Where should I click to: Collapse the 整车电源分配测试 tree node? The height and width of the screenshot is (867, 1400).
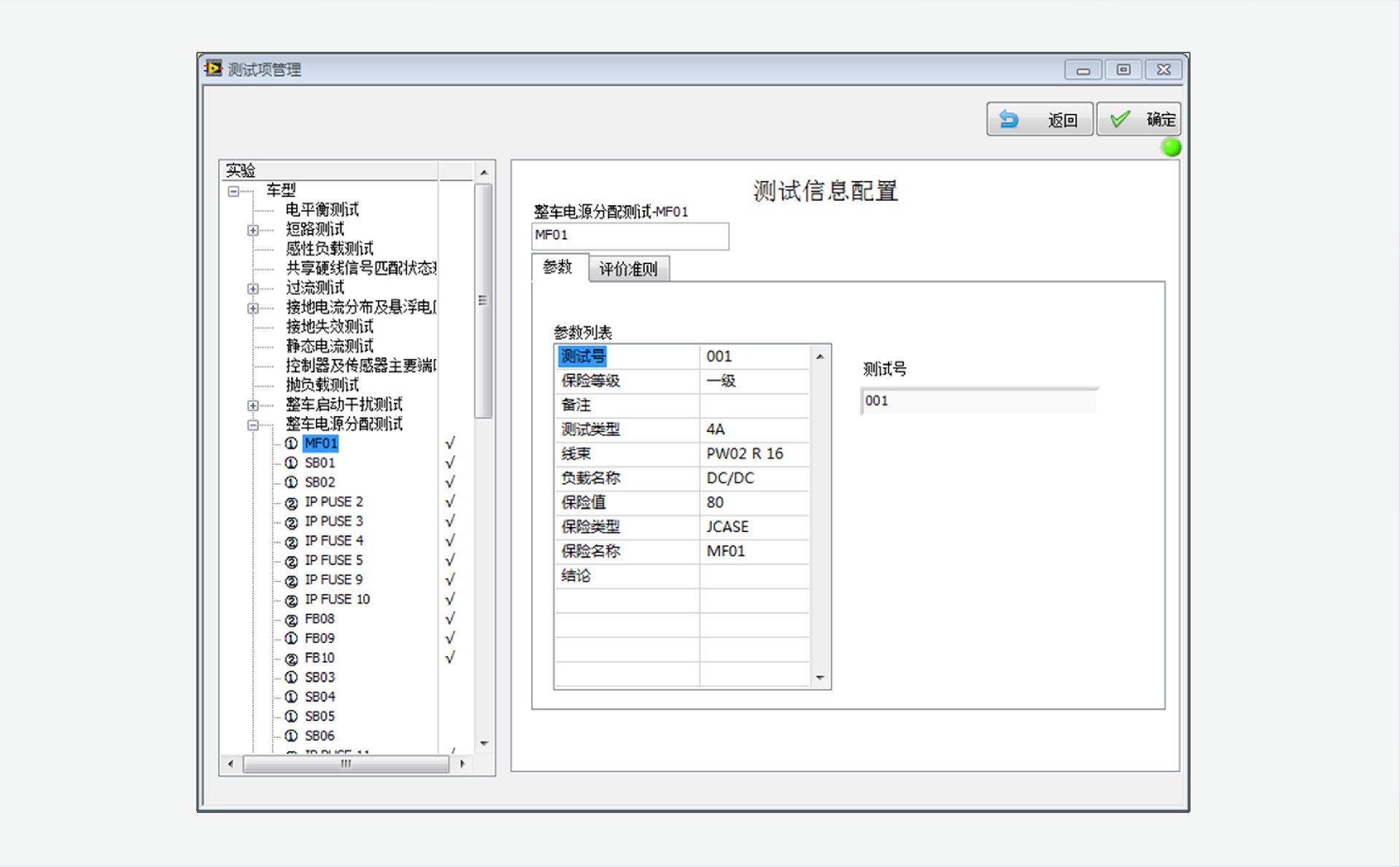point(253,425)
